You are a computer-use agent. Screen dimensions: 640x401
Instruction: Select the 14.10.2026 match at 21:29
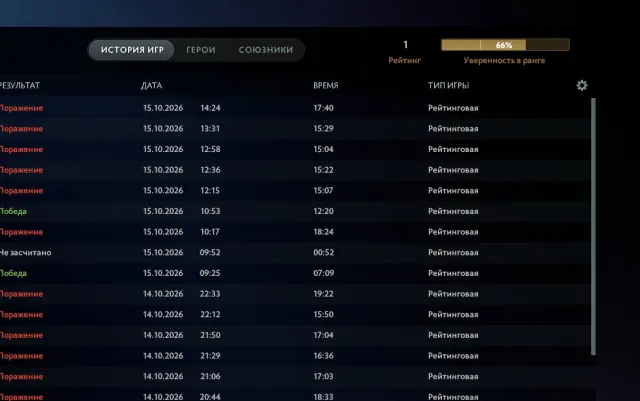(x=295, y=356)
